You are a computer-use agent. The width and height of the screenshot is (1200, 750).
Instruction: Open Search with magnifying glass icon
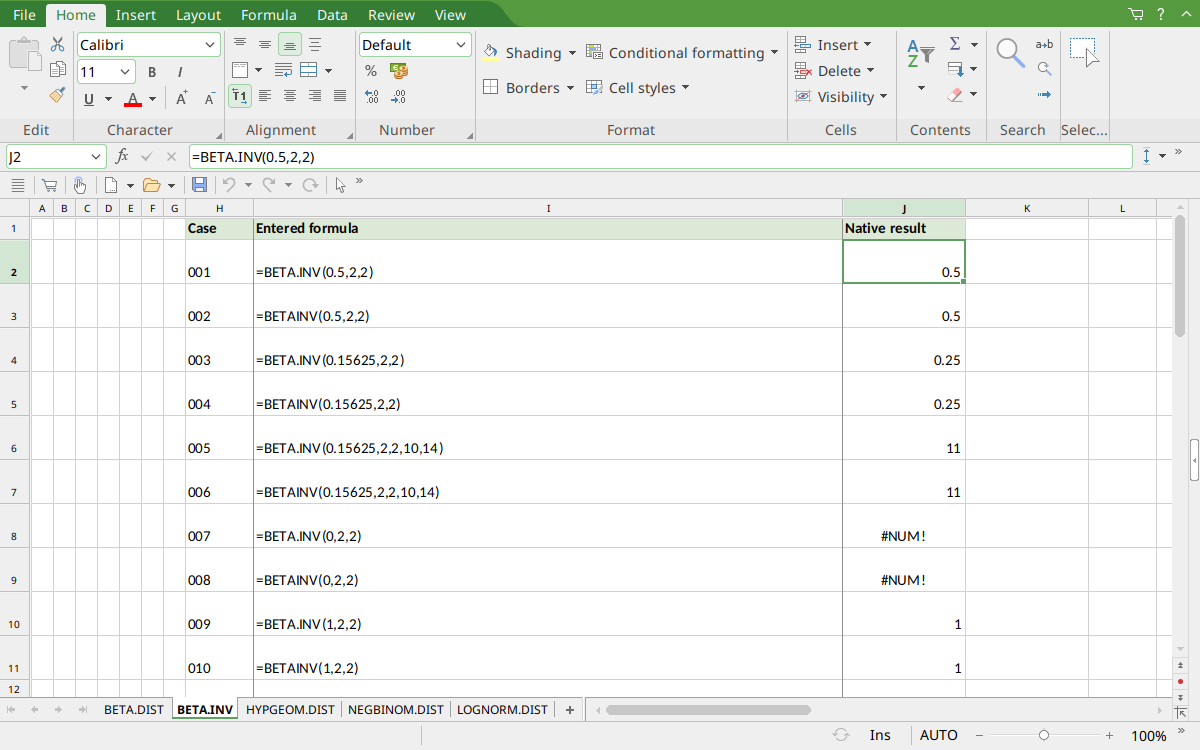click(1010, 52)
